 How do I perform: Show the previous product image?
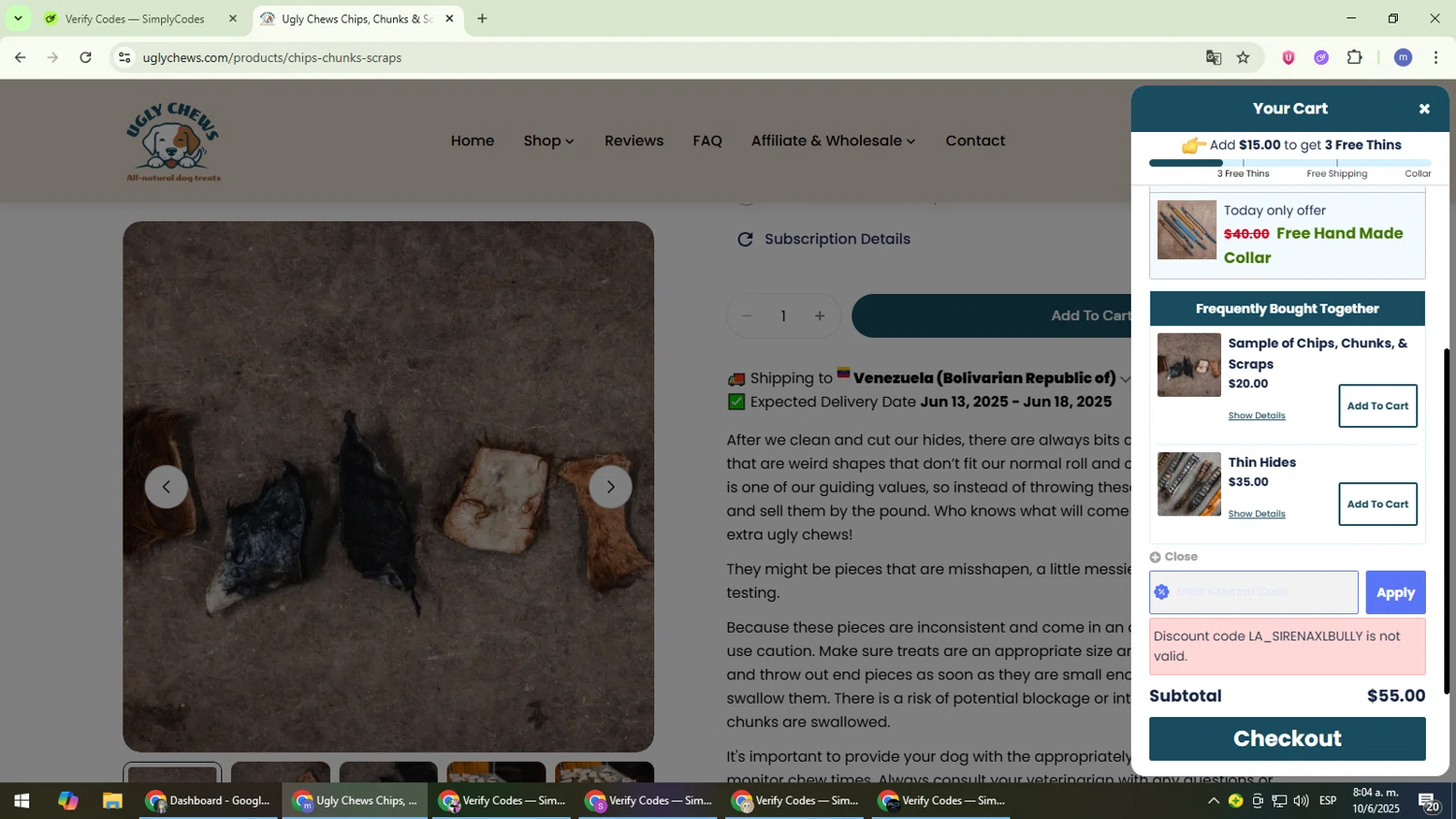point(167,487)
